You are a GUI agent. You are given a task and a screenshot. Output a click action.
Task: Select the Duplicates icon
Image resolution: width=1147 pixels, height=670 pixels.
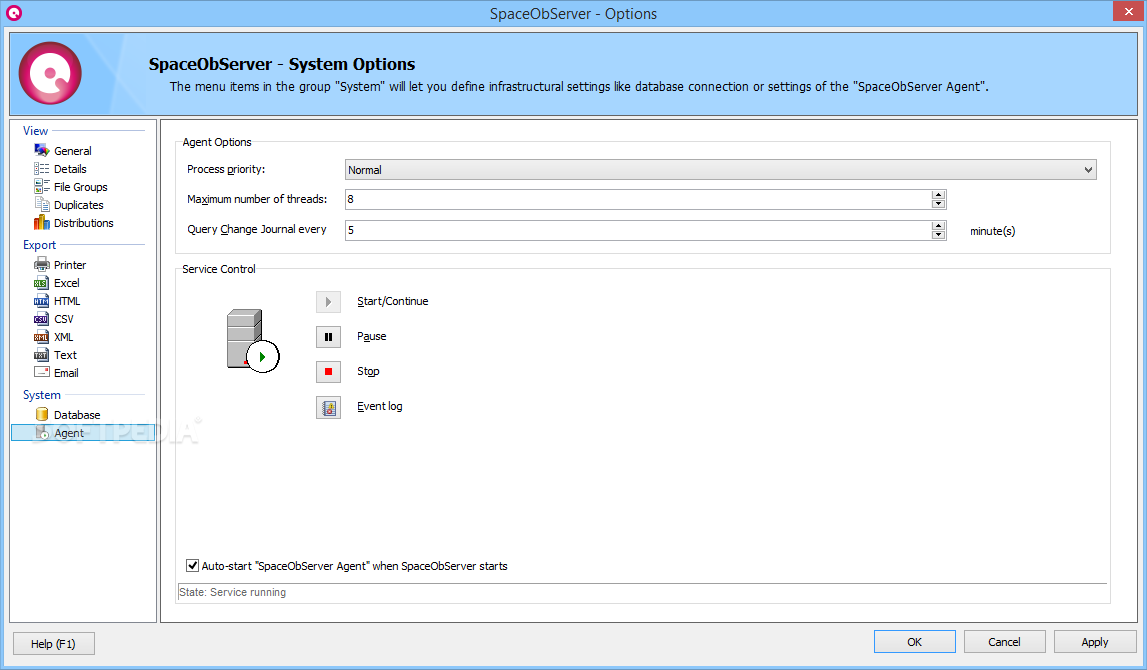(x=42, y=205)
